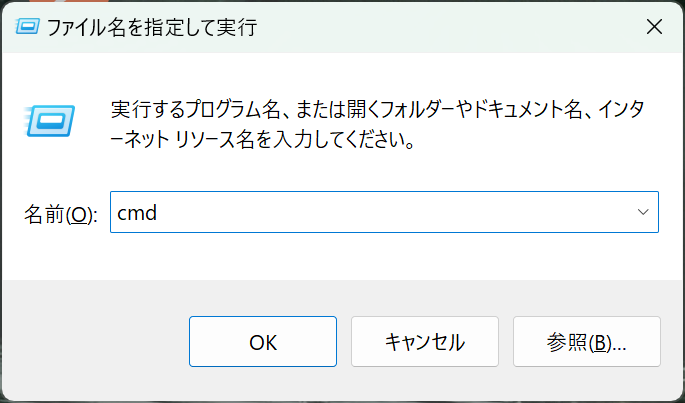The width and height of the screenshot is (685, 403).
Task: Expand the 名前 combo box history list
Action: pos(643,212)
